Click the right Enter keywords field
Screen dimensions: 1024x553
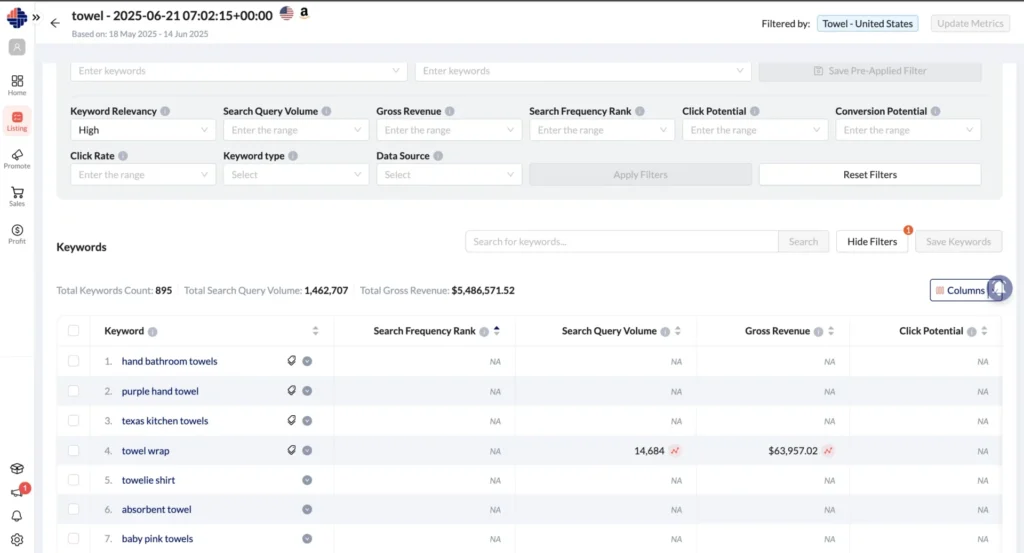[x=583, y=71]
